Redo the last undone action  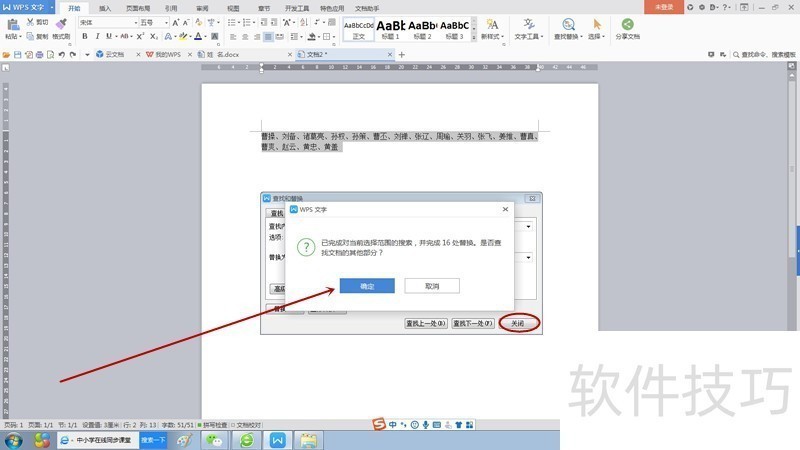coord(73,55)
